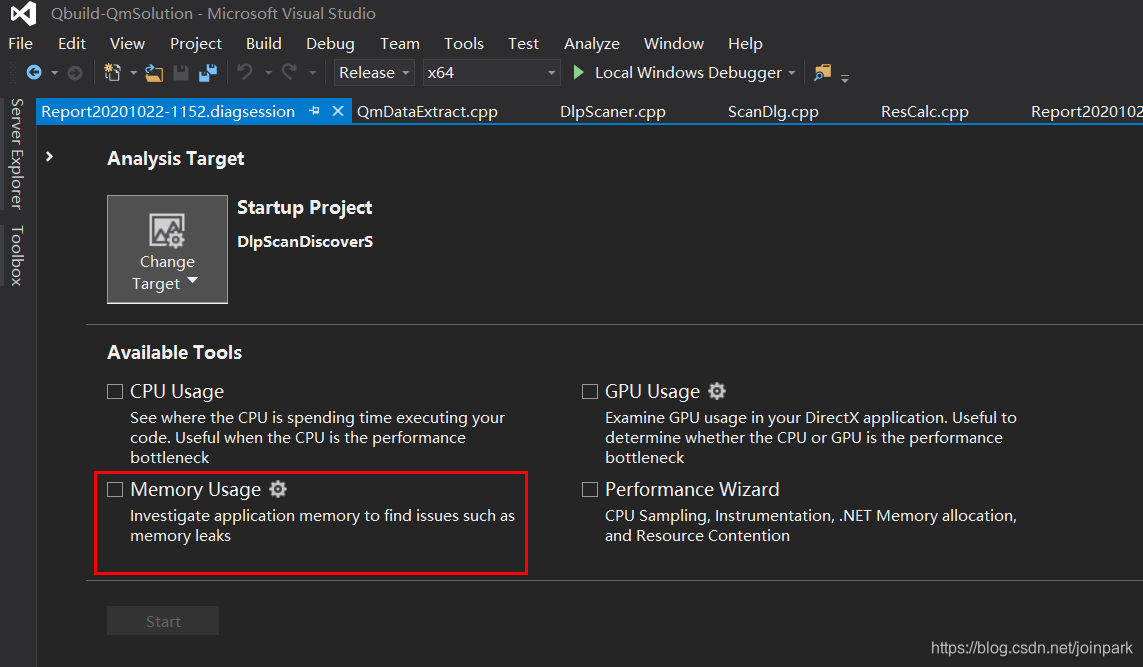Enable the Memory Usage checkbox

tap(115, 489)
